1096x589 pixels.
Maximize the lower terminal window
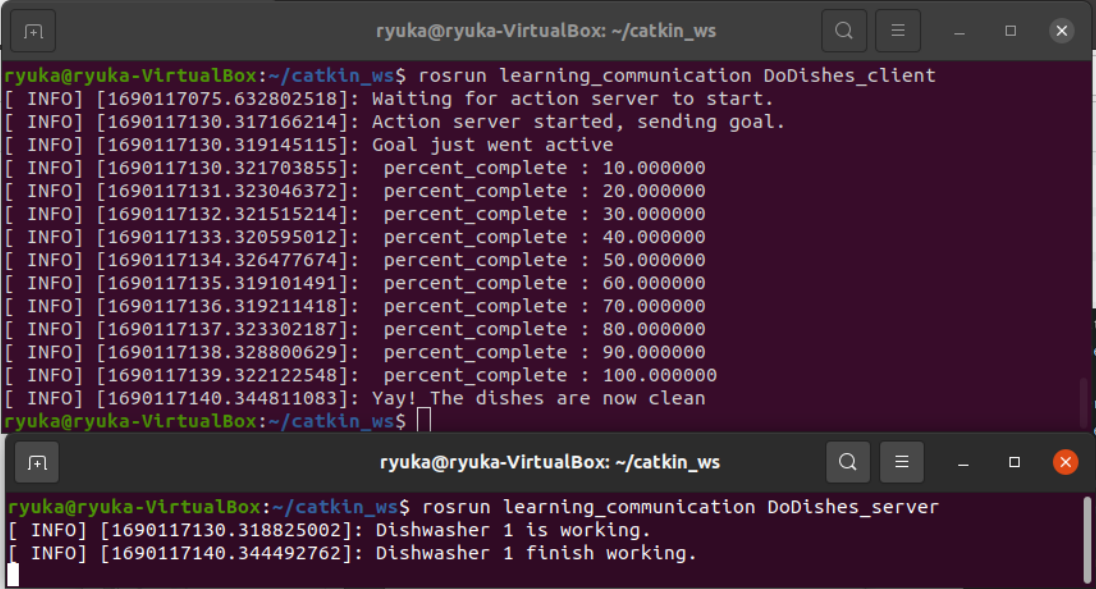1014,462
